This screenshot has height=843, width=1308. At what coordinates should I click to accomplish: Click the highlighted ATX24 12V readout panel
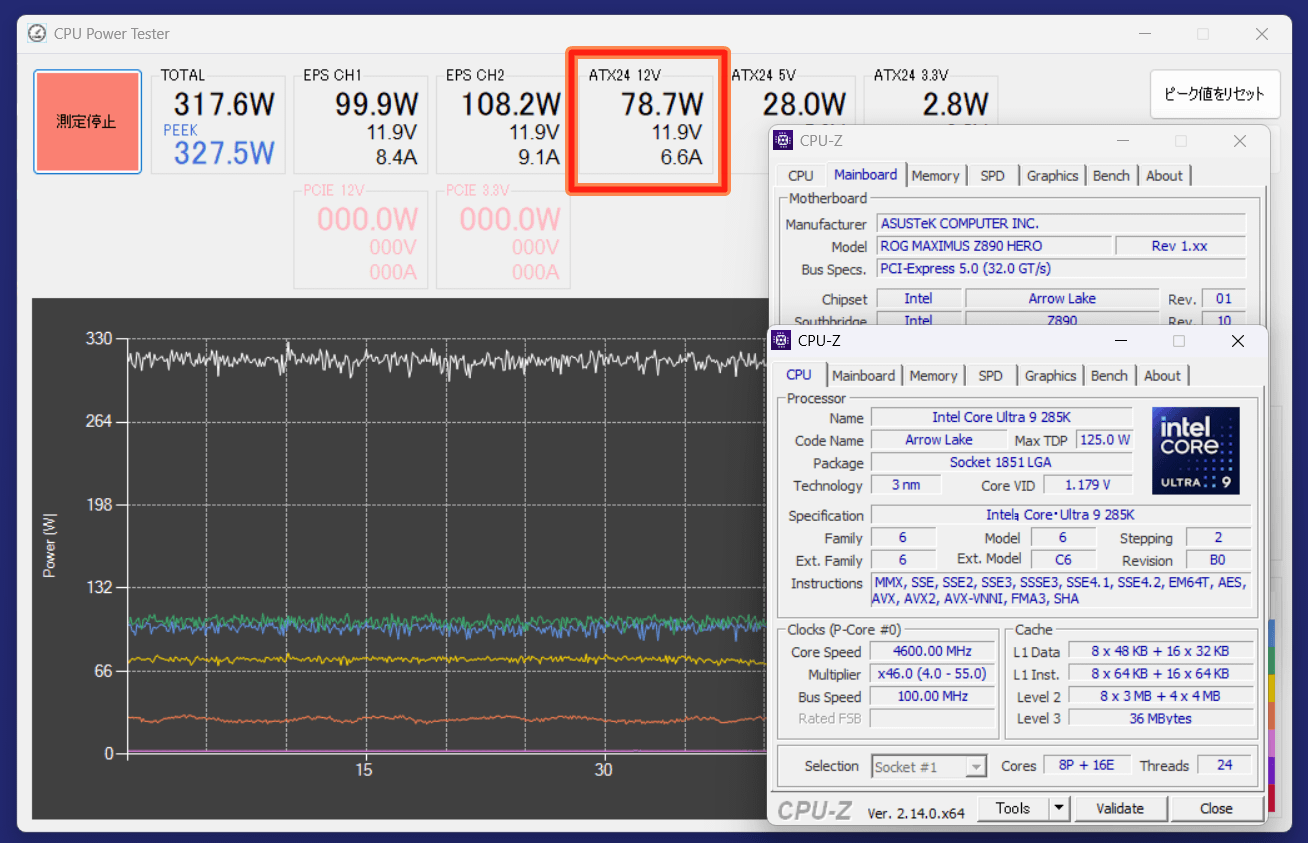(x=647, y=121)
